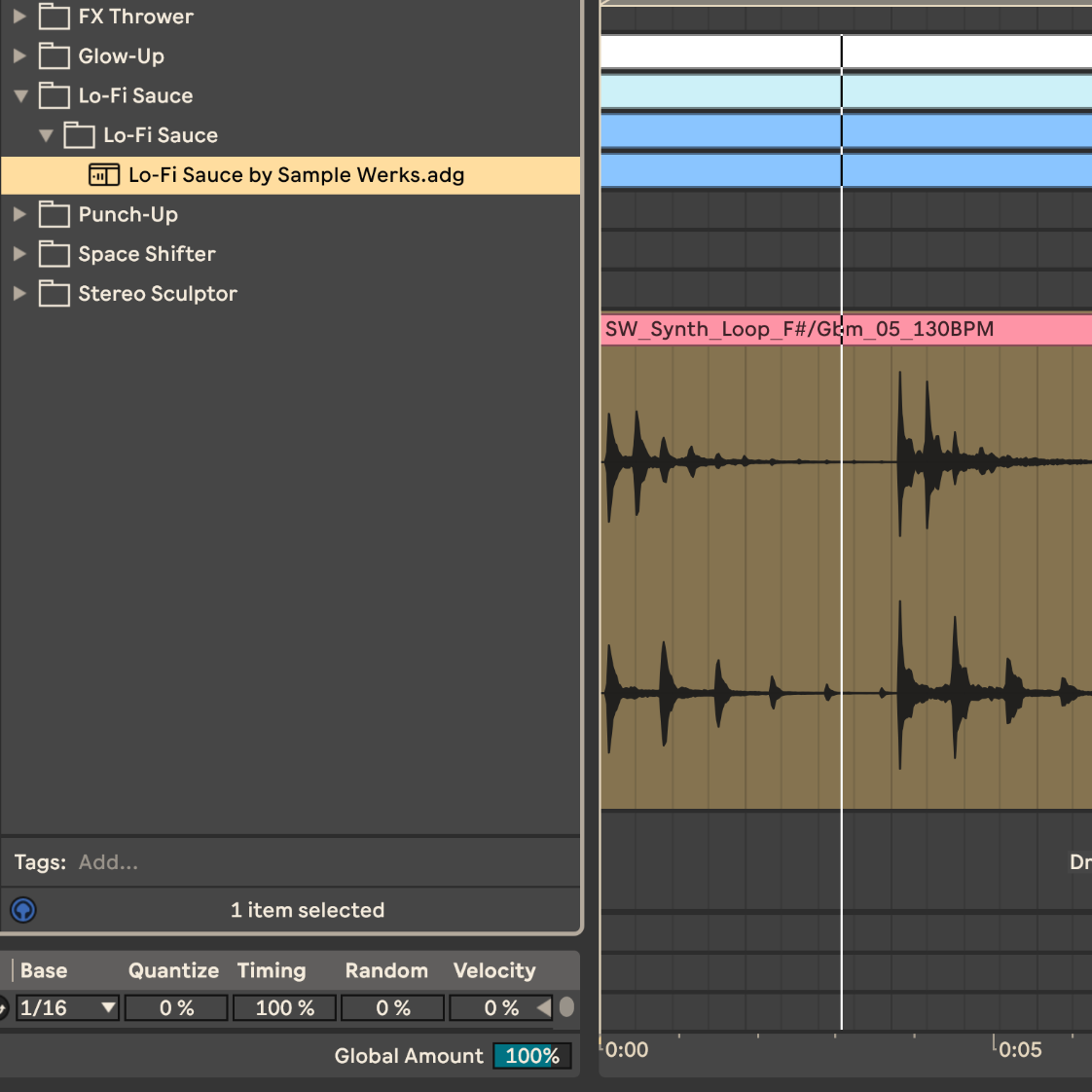The width and height of the screenshot is (1092, 1092).
Task: Click the groove Quantize 0 % field
Action: point(177,1008)
